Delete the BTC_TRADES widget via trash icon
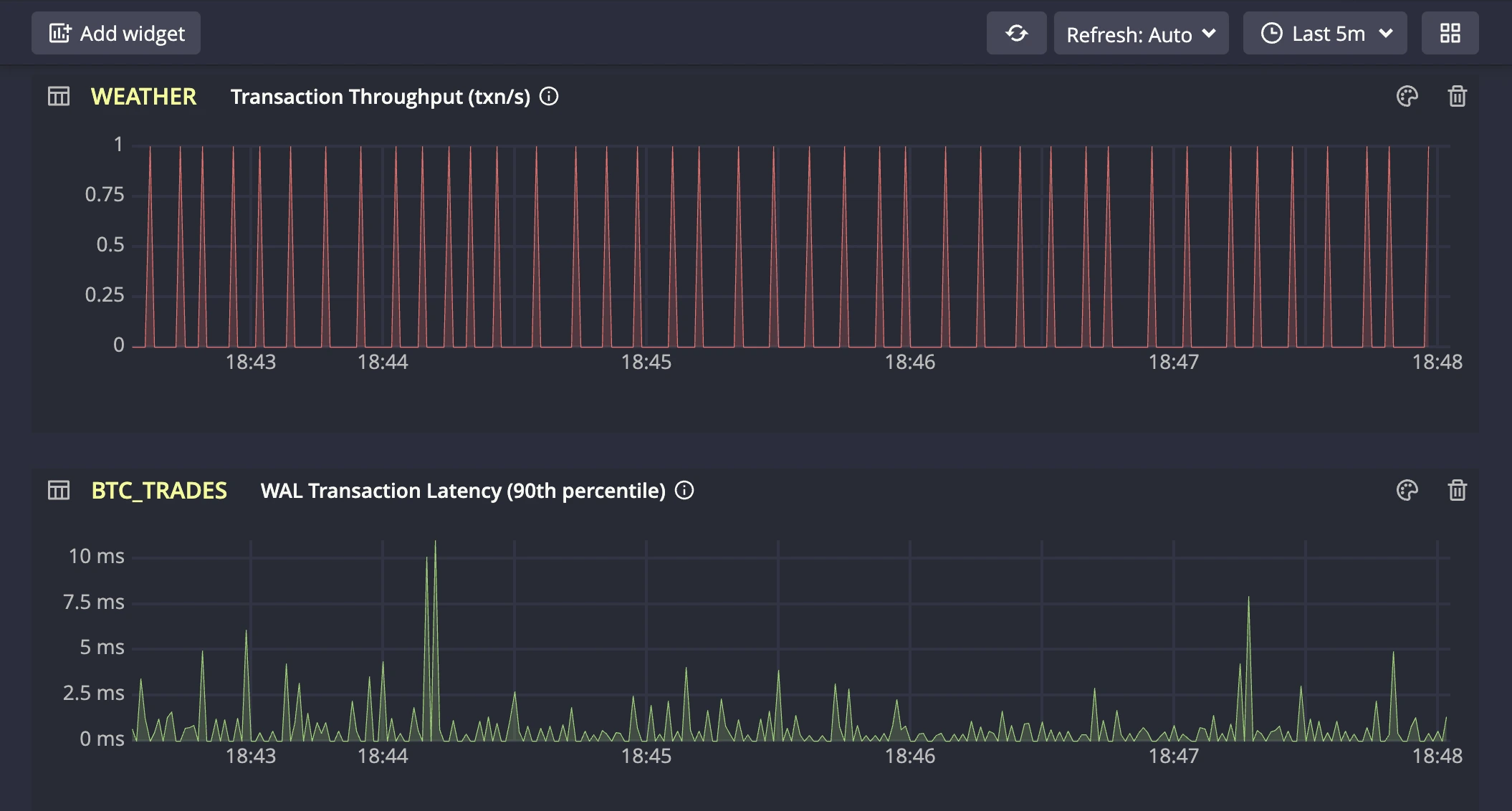This screenshot has height=811, width=1512. [x=1459, y=491]
